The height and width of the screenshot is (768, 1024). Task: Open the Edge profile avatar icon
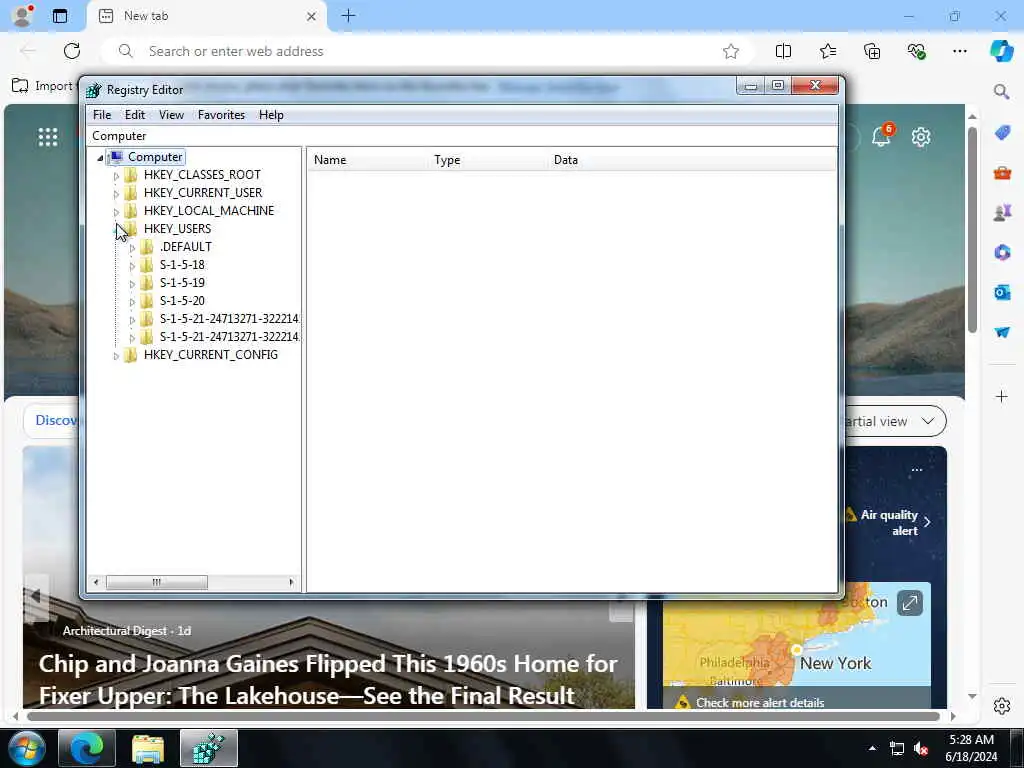[23, 15]
